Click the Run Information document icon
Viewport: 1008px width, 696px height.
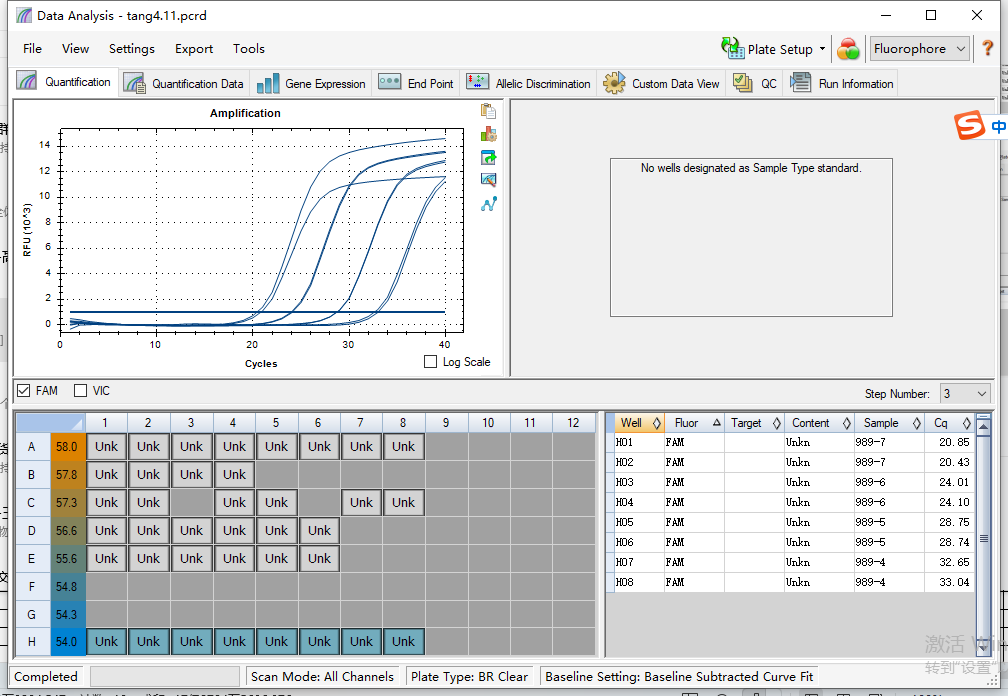800,83
